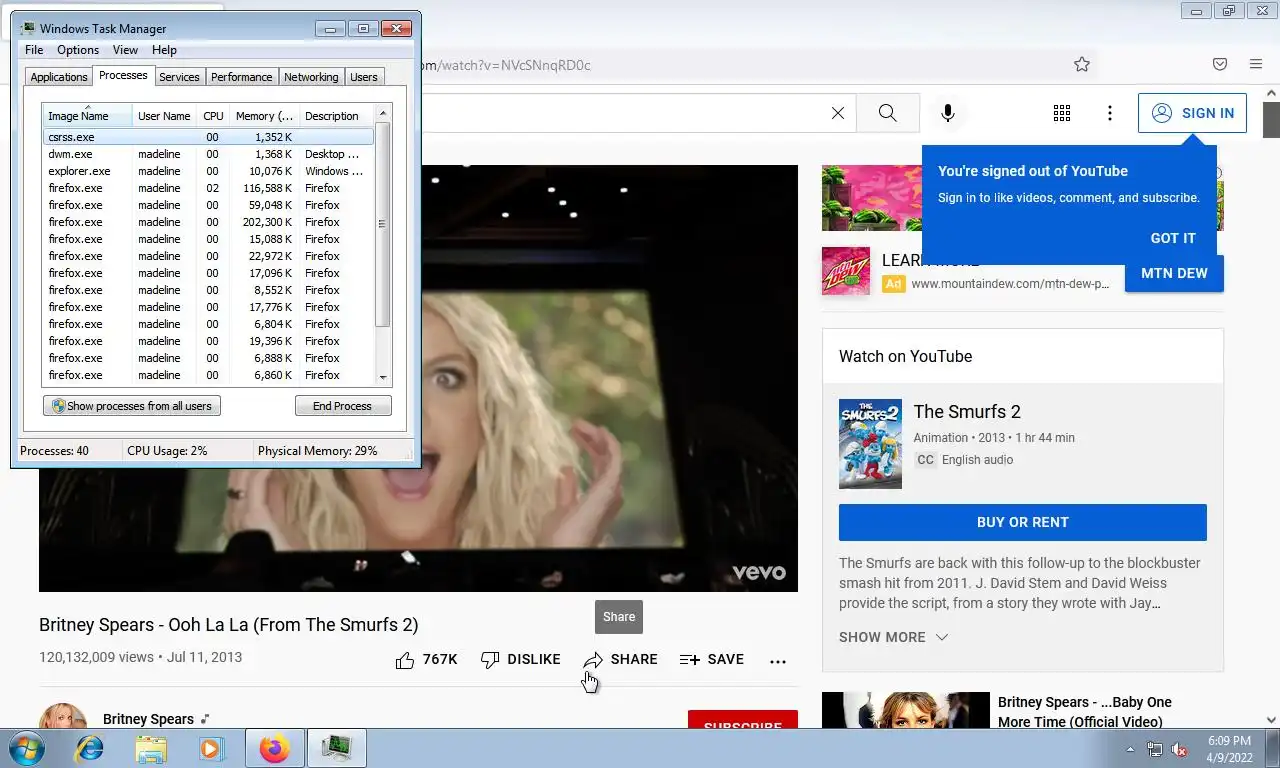This screenshot has width=1280, height=768.
Task: Click The Smurfs 2 movie poster
Action: point(870,444)
